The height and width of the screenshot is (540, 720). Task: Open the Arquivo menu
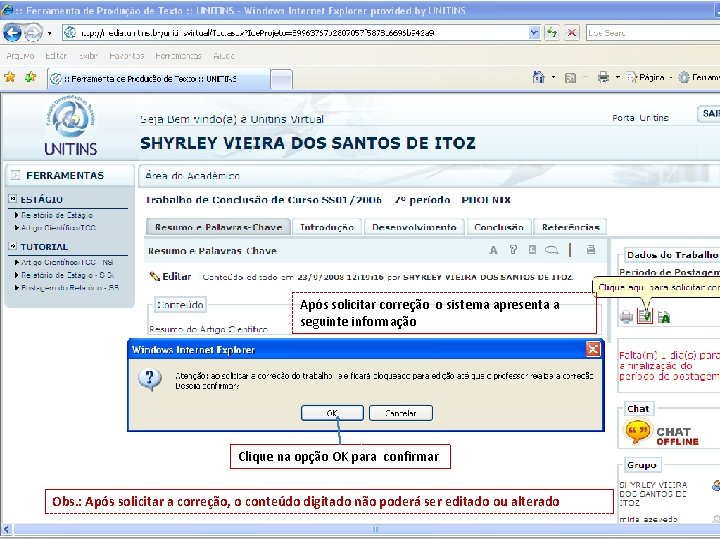[x=20, y=56]
